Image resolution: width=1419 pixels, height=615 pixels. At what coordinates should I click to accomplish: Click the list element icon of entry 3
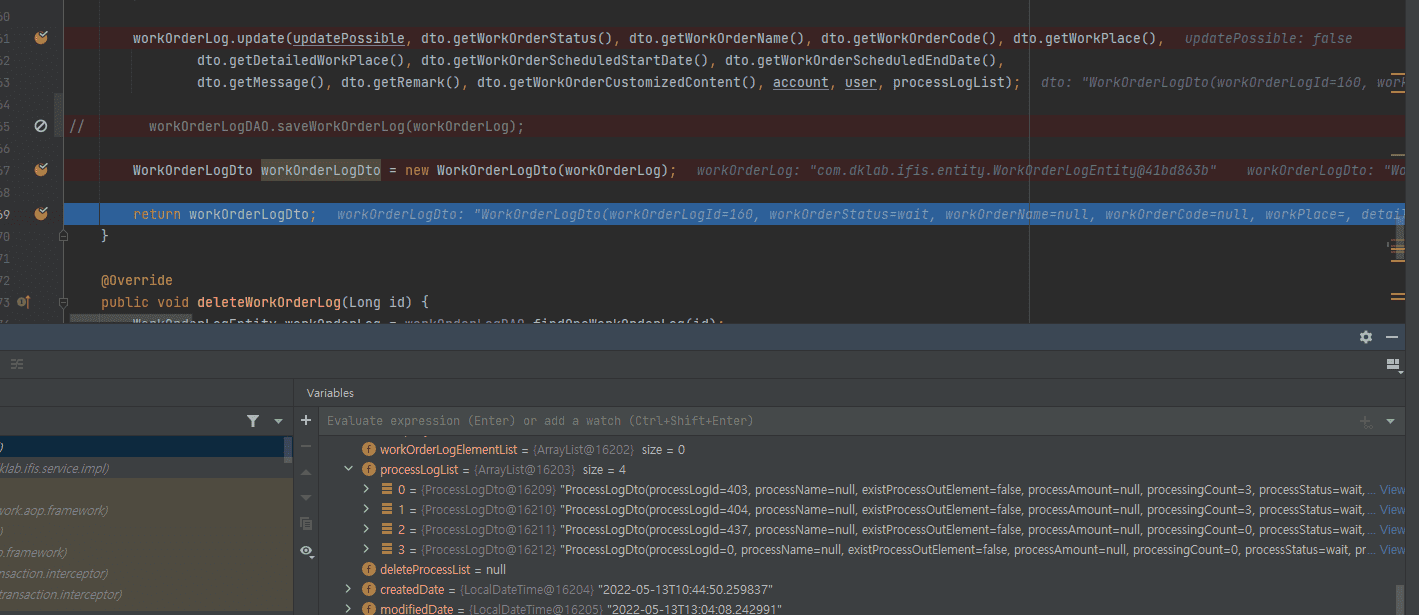pos(387,550)
